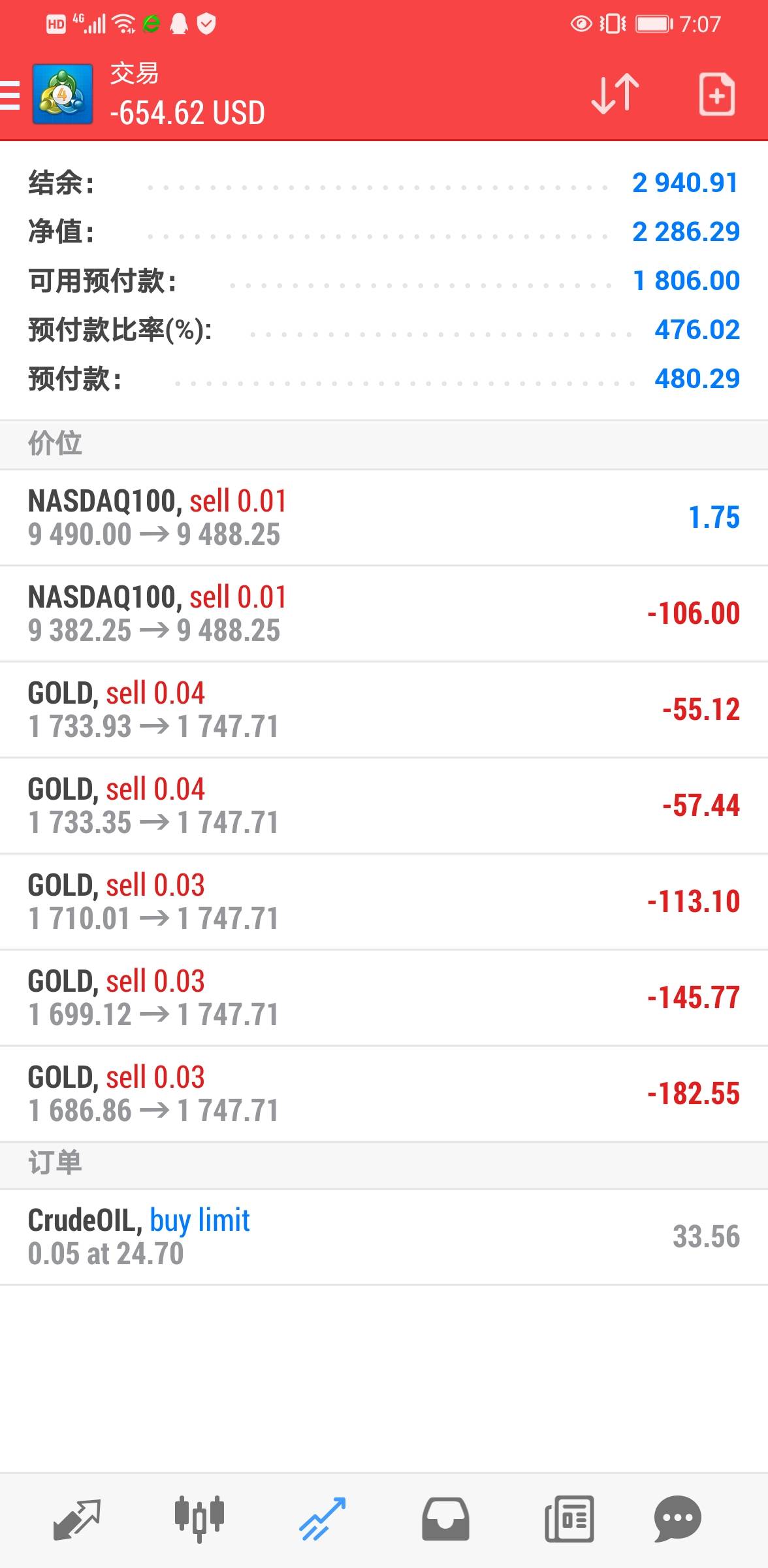The width and height of the screenshot is (768, 1568).
Task: Expand GOLD sell 0.03 at 1710.01
Action: click(384, 902)
